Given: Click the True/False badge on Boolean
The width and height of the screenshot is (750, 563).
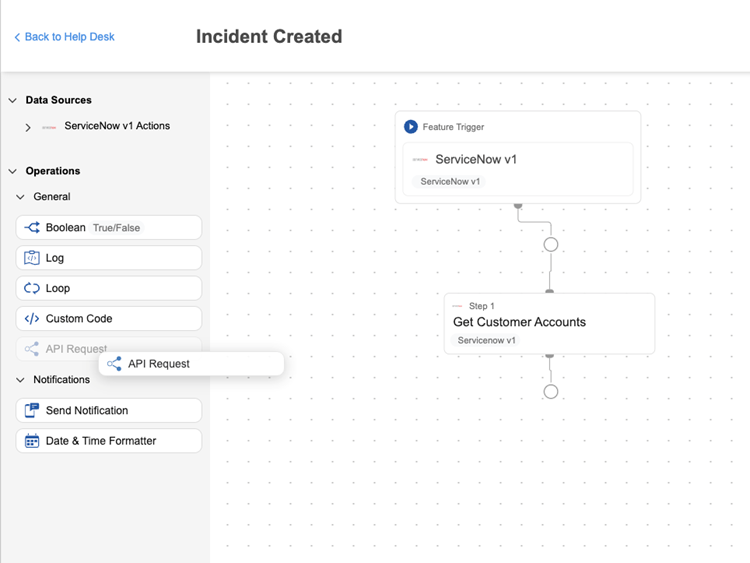Looking at the screenshot, I should pyautogui.click(x=116, y=228).
